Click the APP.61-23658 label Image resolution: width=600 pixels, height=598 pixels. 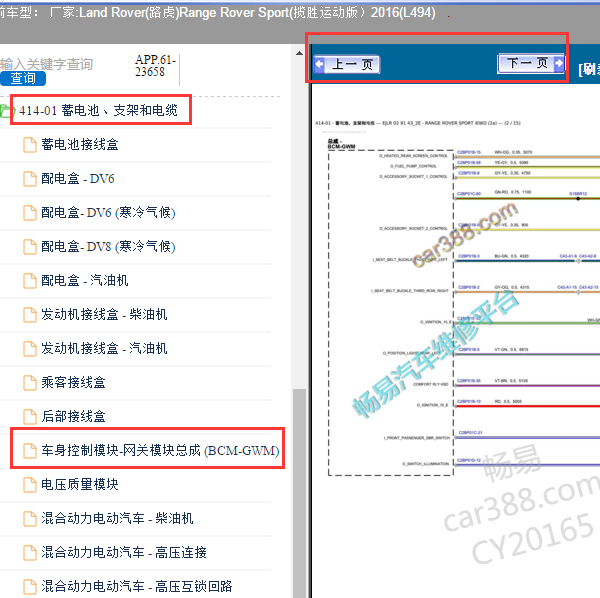point(155,65)
